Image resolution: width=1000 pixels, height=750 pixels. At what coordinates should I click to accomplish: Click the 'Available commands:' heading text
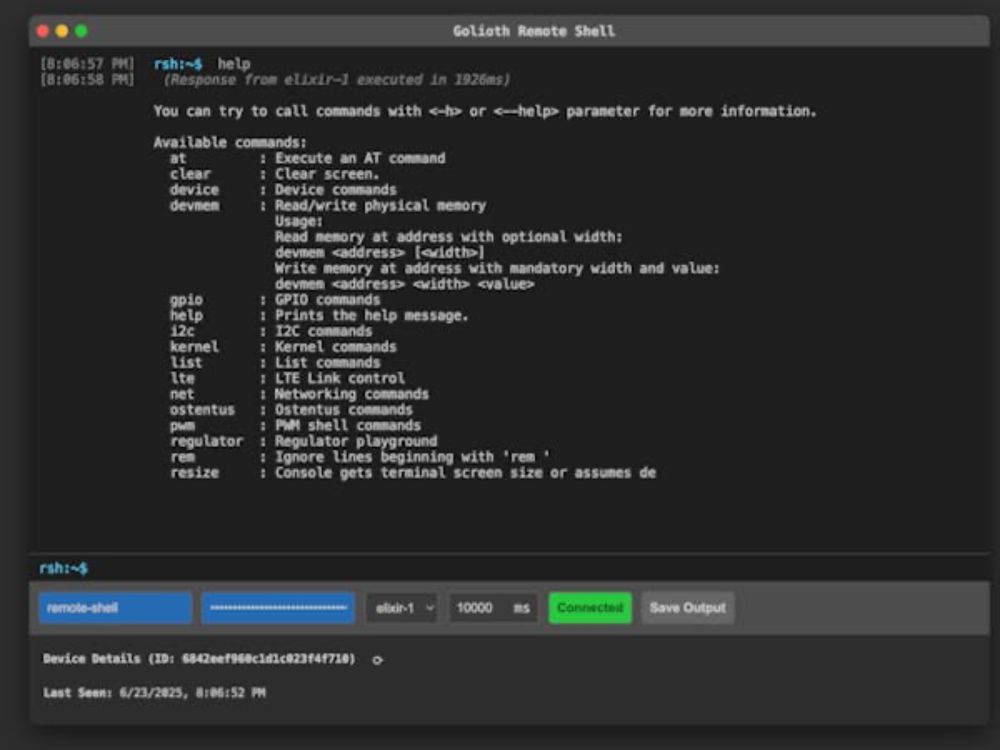230,142
